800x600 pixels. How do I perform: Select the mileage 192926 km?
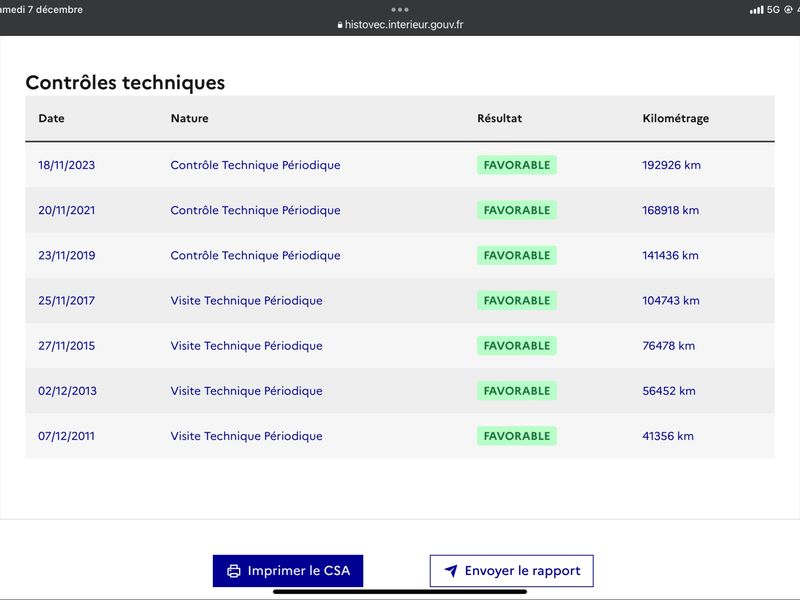[x=671, y=165]
